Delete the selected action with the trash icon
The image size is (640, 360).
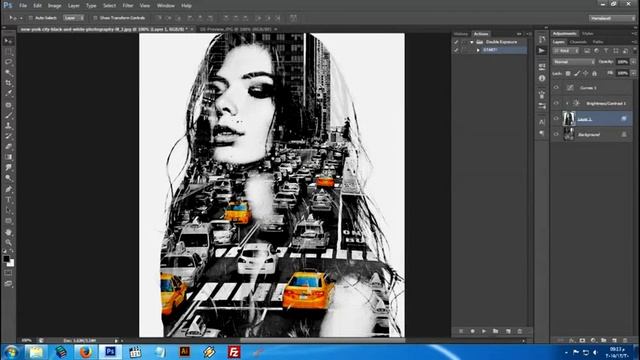[x=520, y=331]
